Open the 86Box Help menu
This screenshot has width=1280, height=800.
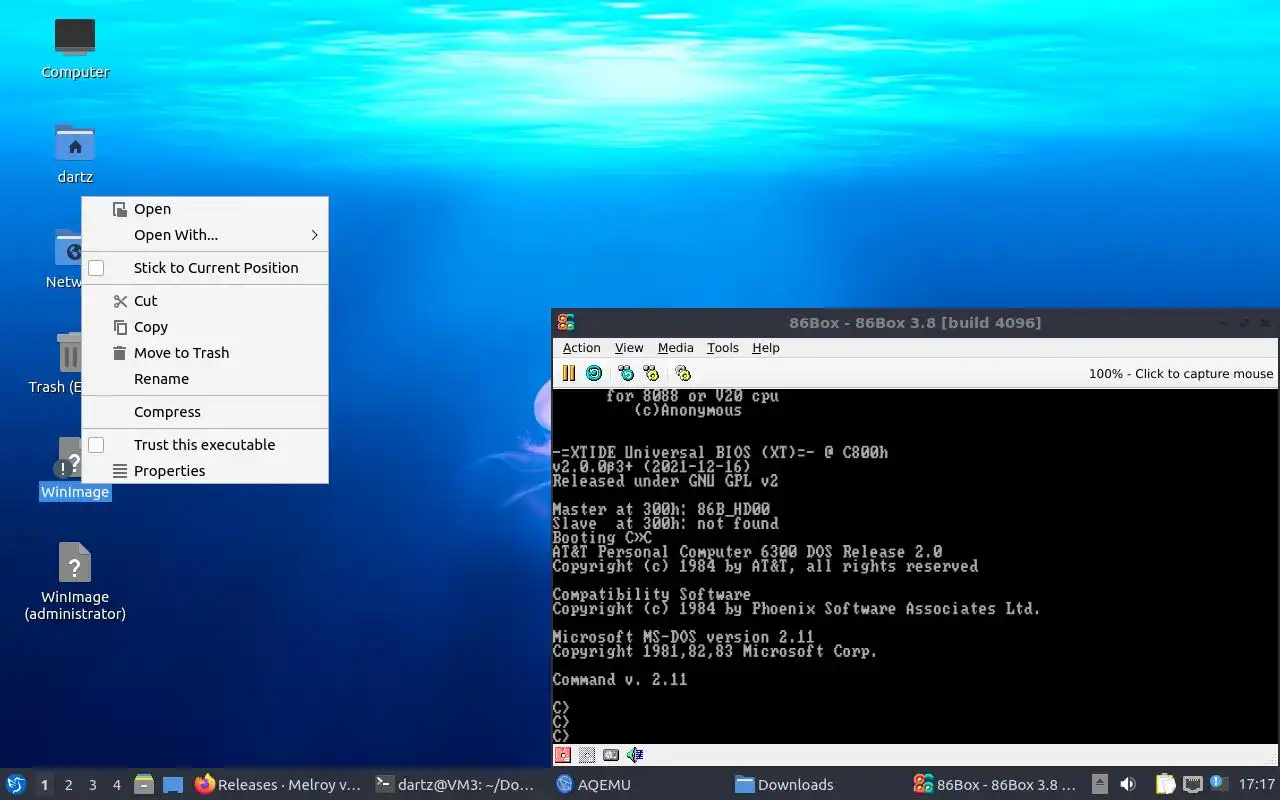click(765, 348)
